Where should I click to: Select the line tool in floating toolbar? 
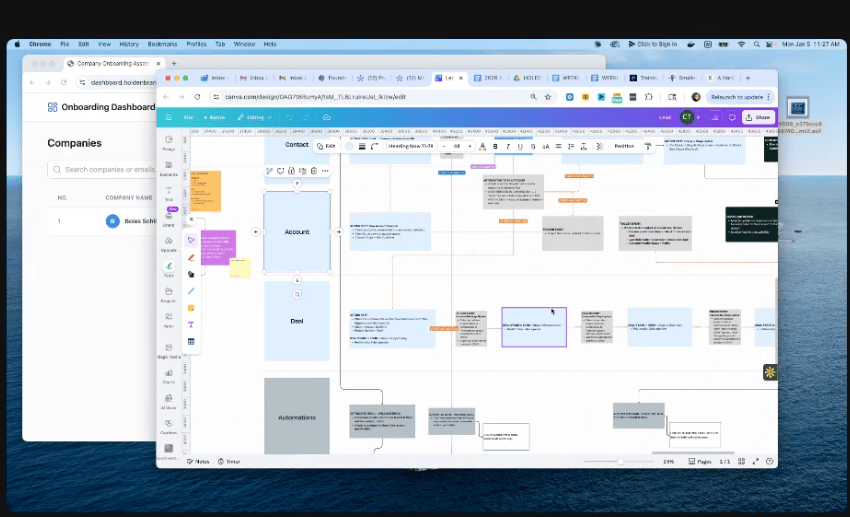191,291
